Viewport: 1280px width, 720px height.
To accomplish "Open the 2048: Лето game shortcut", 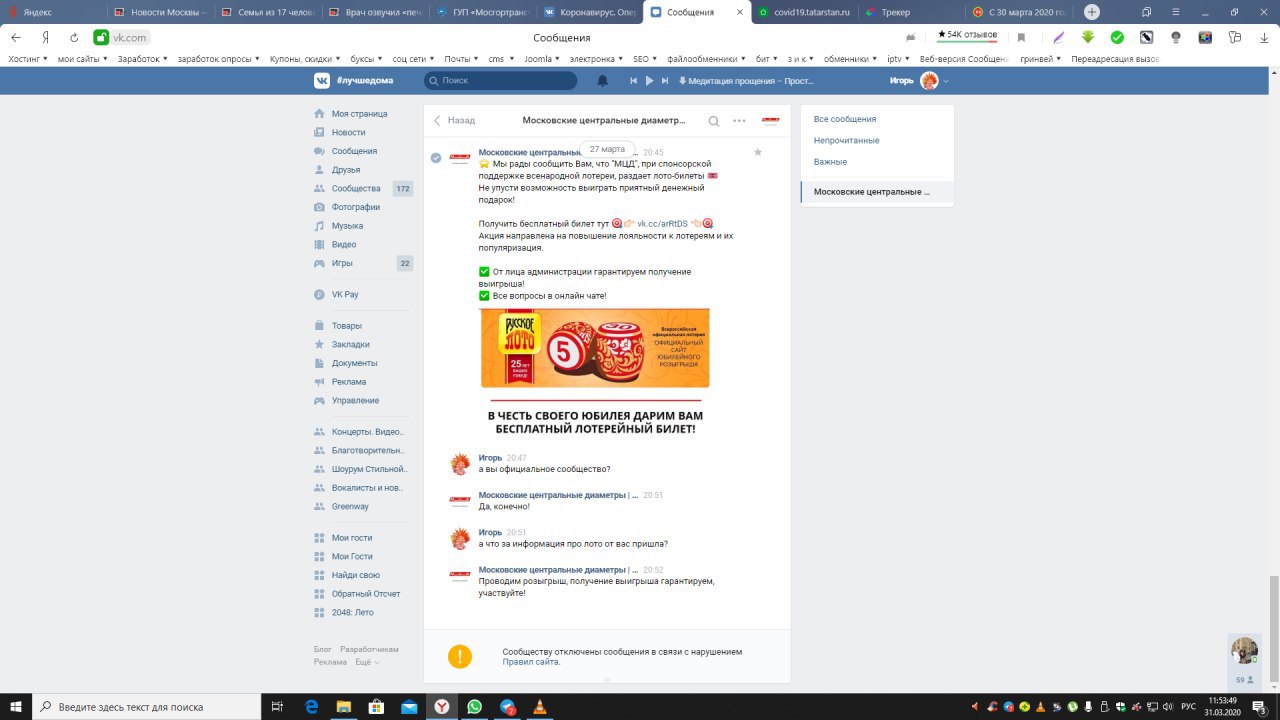I will pos(352,612).
